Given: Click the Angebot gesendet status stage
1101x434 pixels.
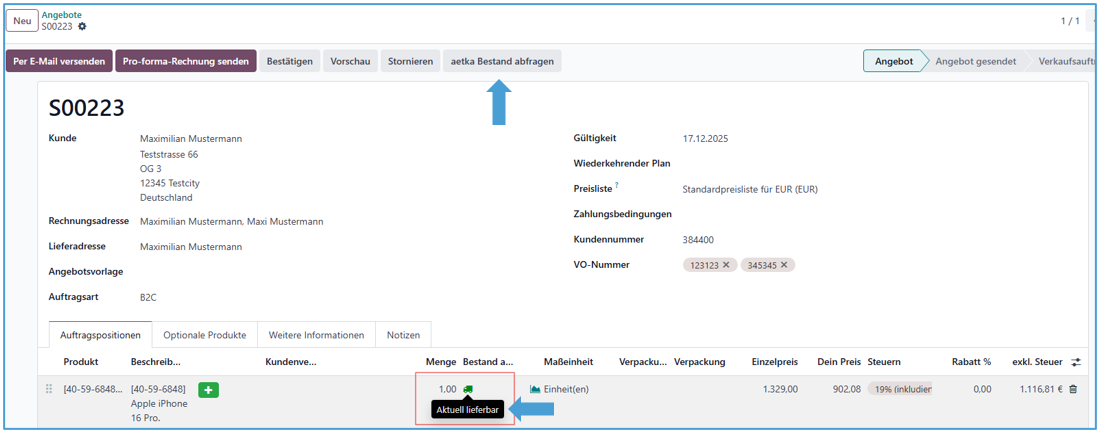Looking at the screenshot, I should coord(975,61).
